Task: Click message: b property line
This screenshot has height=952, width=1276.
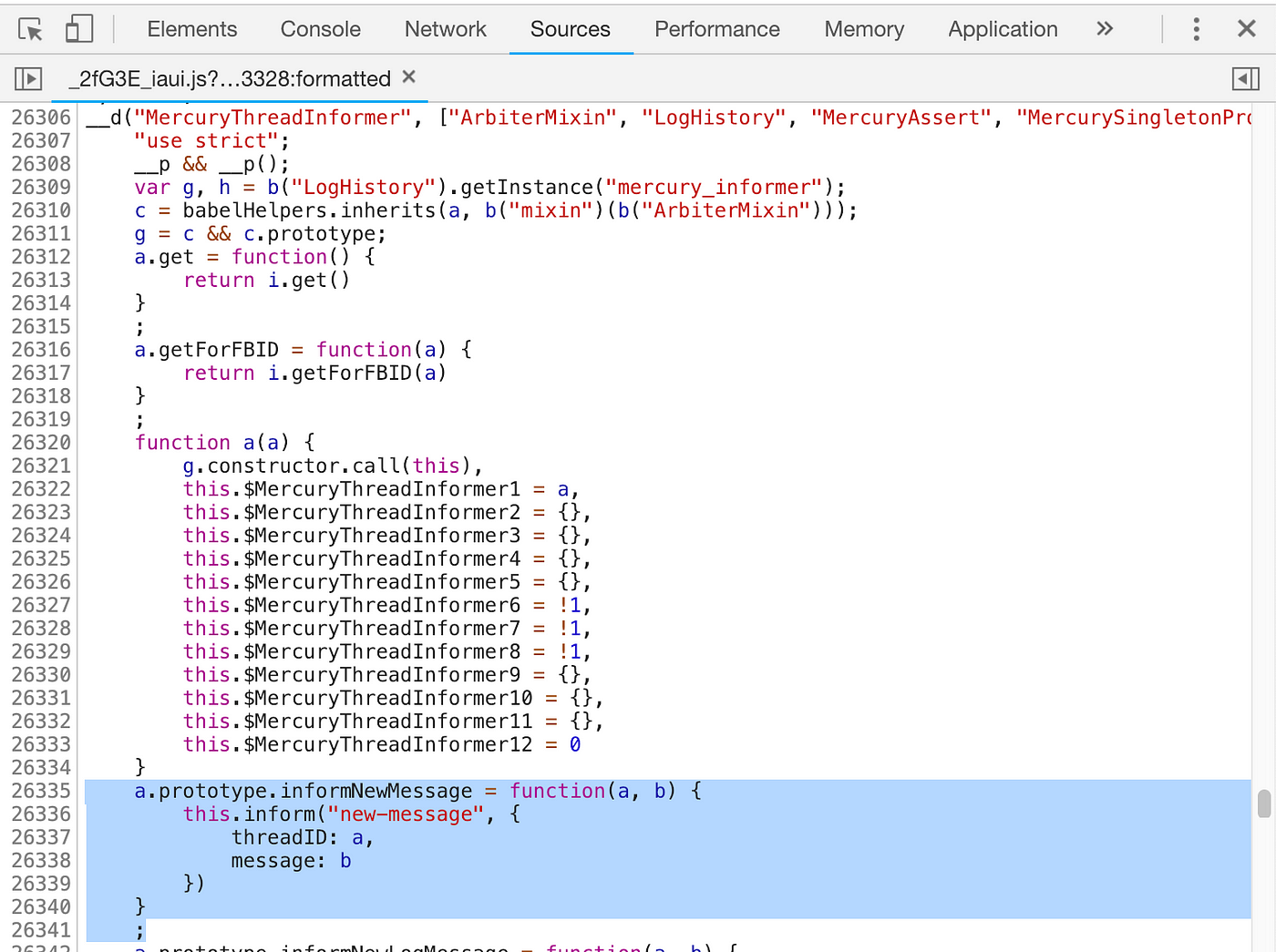Action: click(291, 861)
